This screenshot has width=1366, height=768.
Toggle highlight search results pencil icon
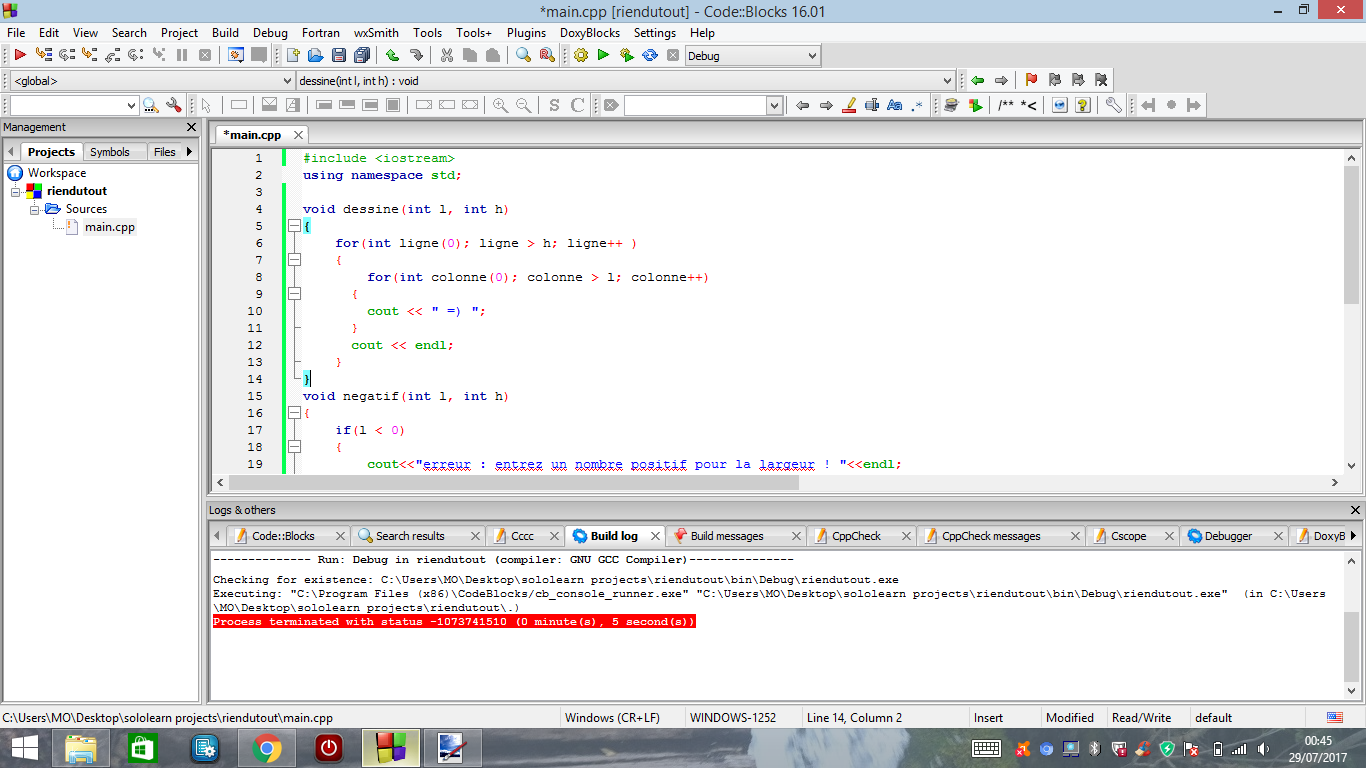850,106
